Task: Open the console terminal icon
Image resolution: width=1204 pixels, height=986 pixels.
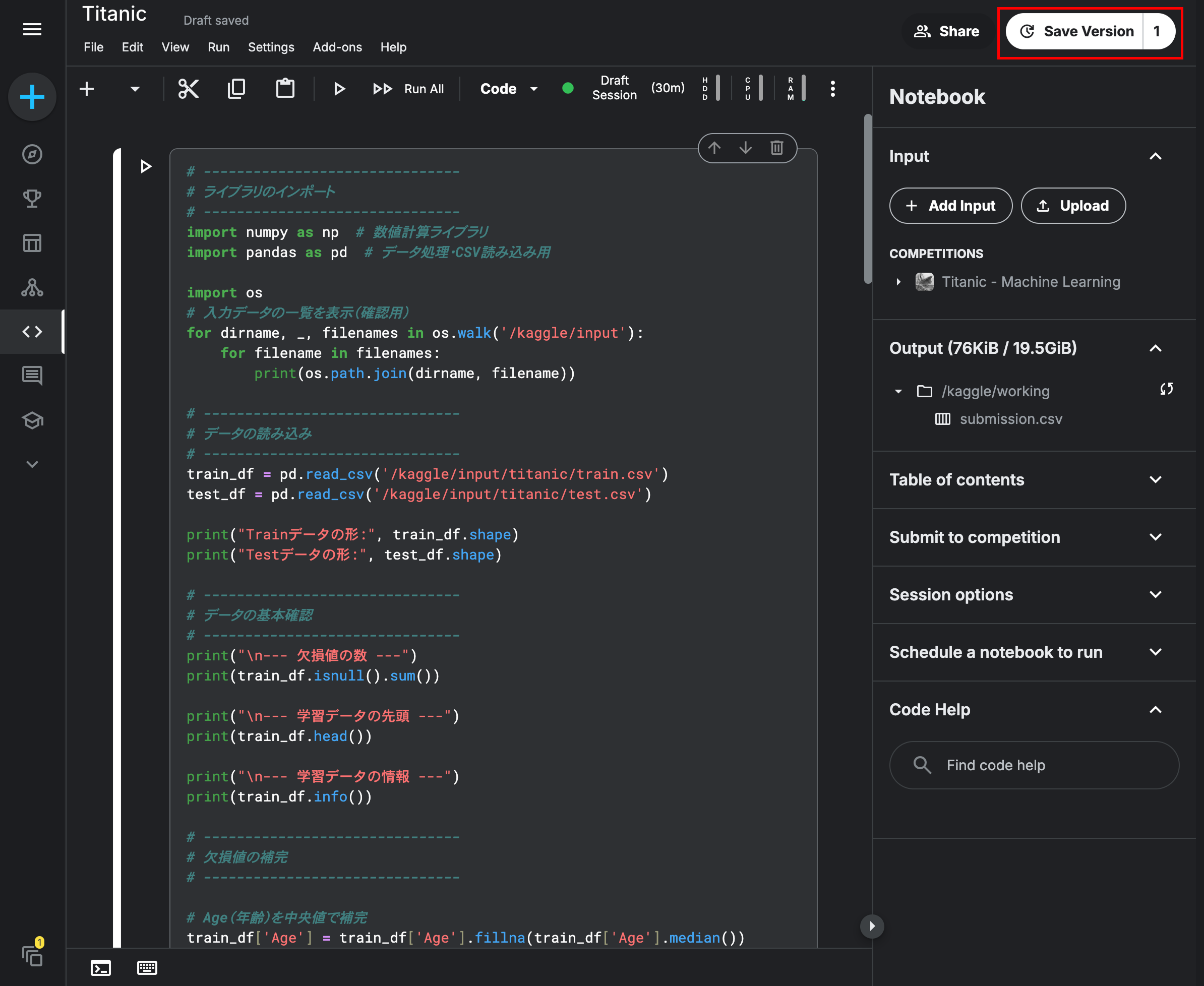Action: (100, 967)
